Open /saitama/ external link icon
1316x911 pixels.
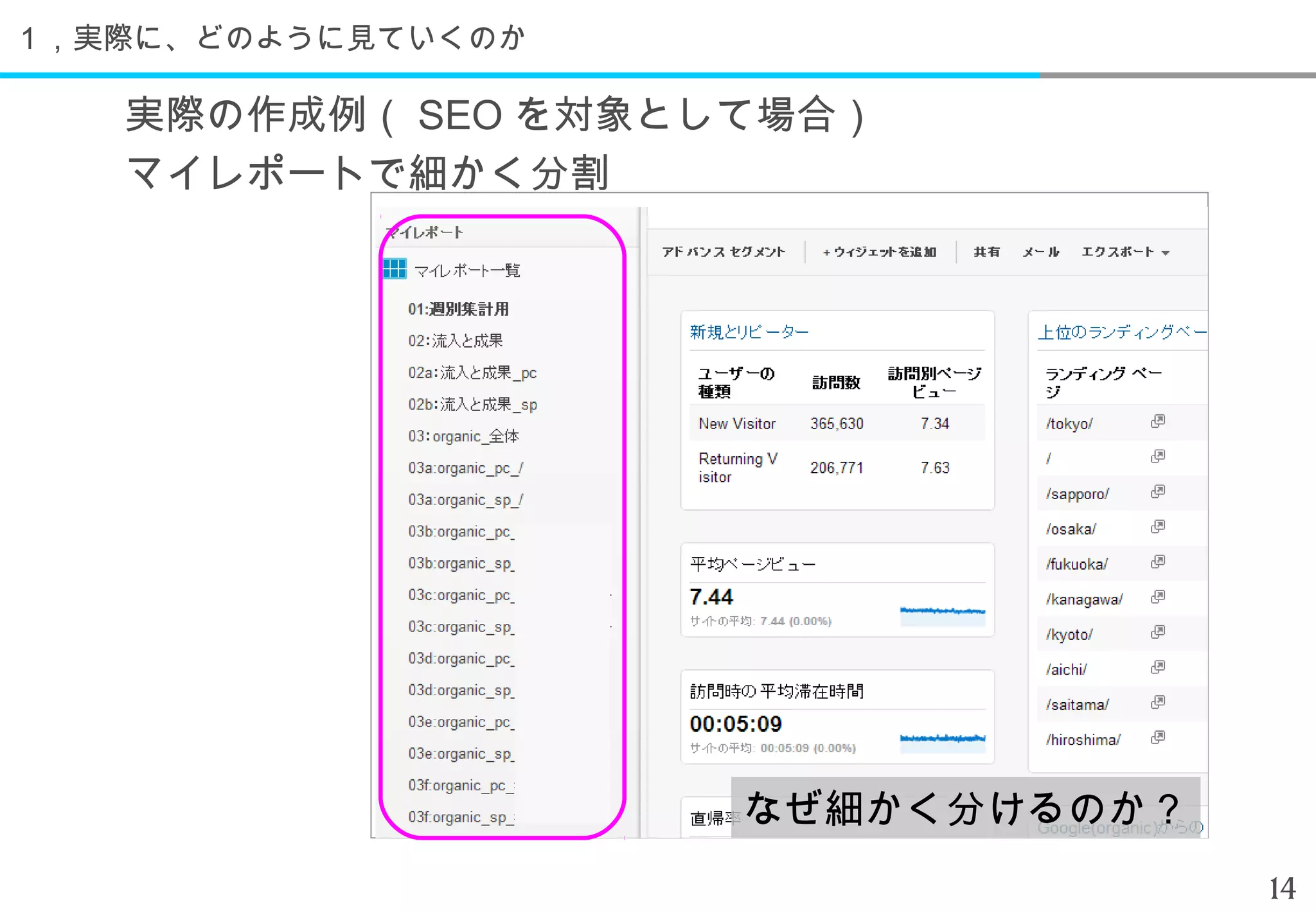point(1157,703)
